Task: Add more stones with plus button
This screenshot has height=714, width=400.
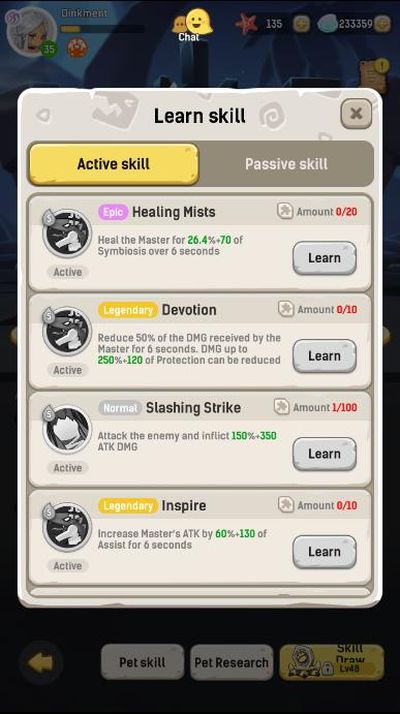Action: click(382, 24)
